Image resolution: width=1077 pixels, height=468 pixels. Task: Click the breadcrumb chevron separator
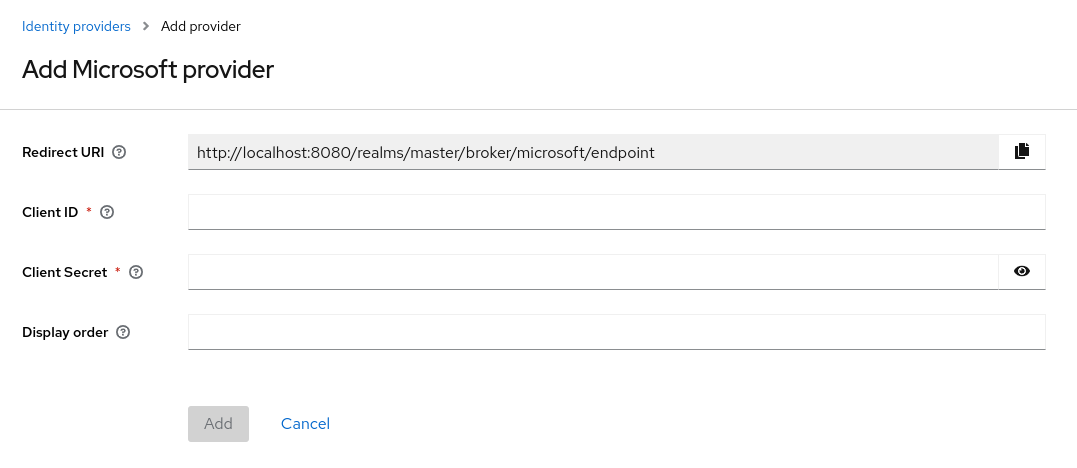coord(146,27)
